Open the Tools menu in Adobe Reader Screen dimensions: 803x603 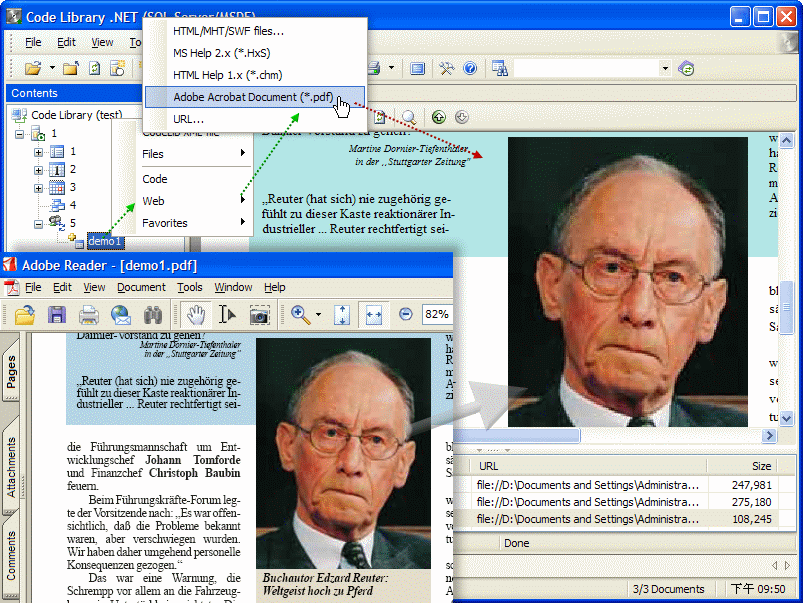190,287
